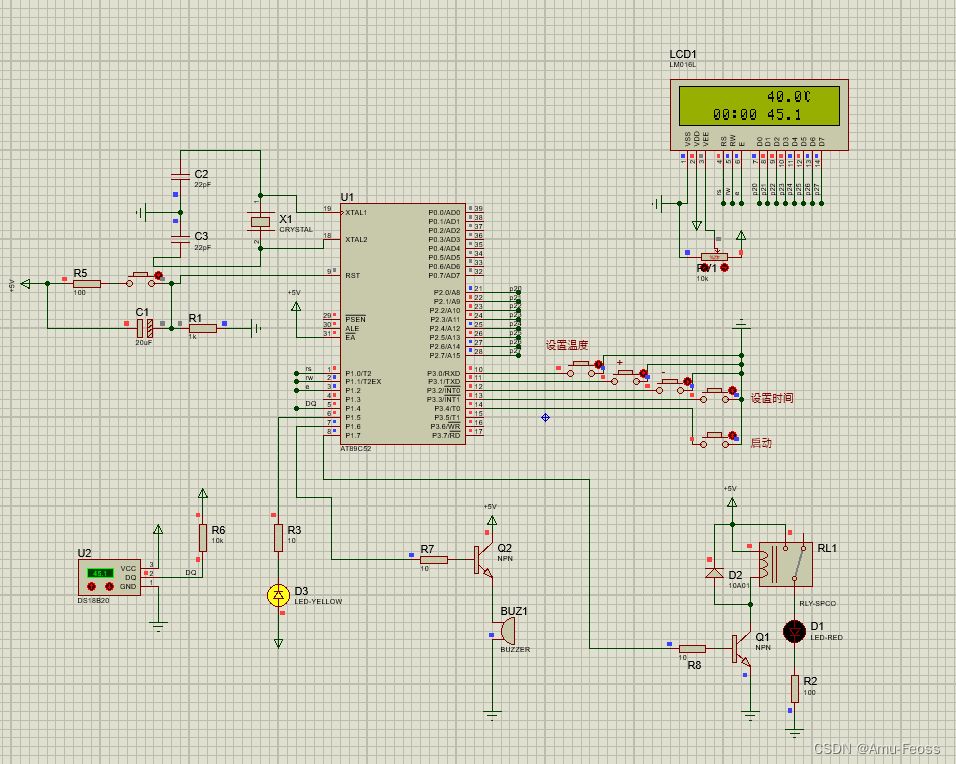The width and height of the screenshot is (956, 764).
Task: Click the 启动 text label
Action: (761, 443)
